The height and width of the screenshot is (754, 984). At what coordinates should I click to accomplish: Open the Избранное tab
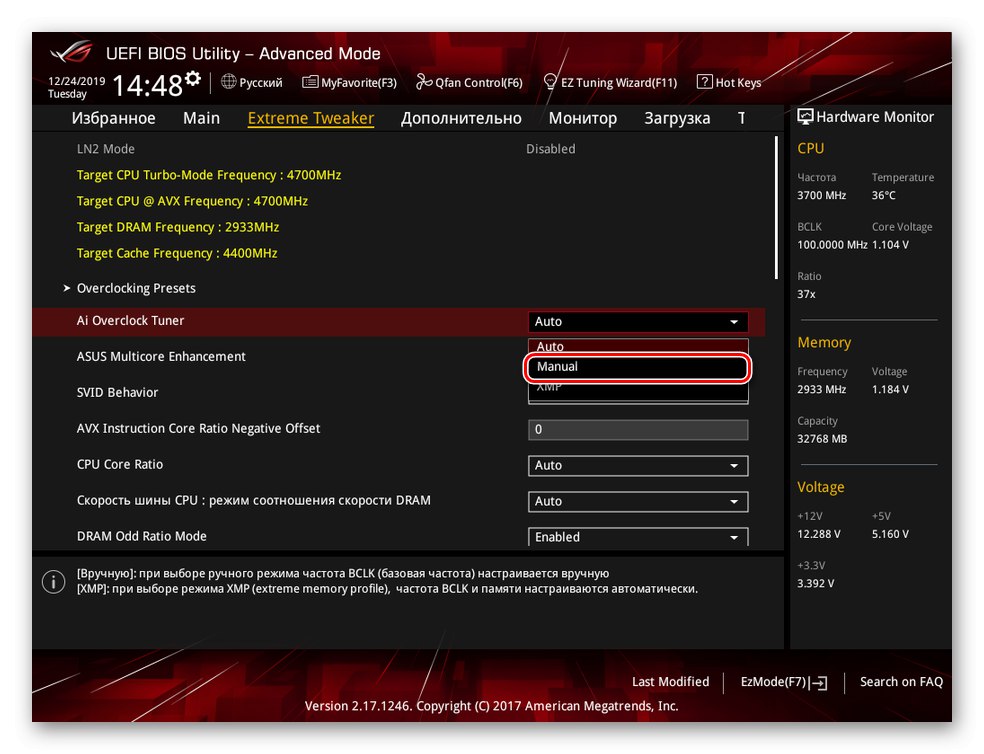coord(114,118)
